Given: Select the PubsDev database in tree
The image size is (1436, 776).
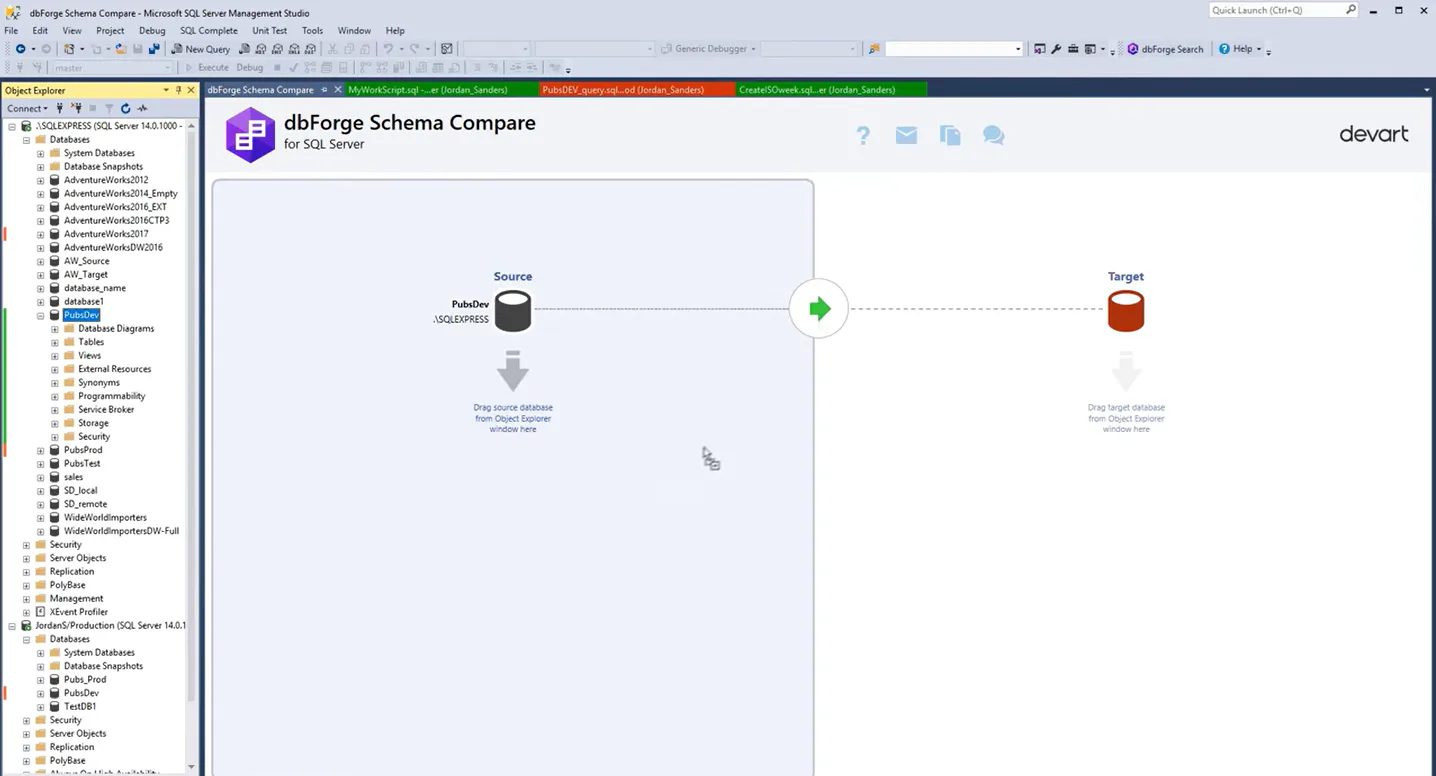Looking at the screenshot, I should click(x=82, y=315).
